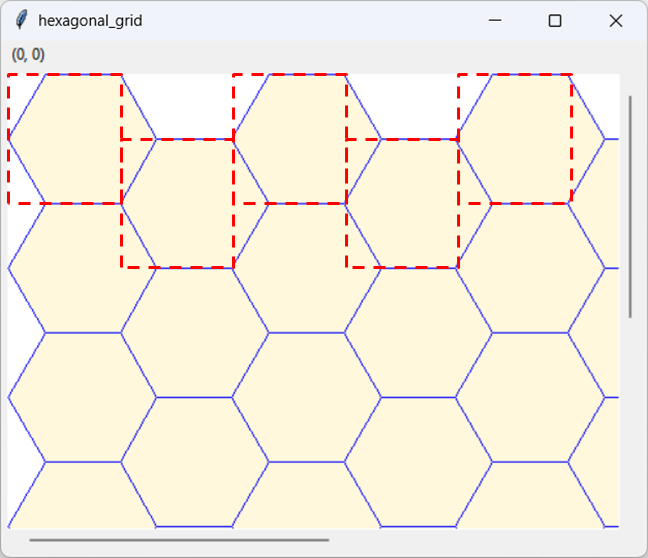Close the hexagonal_grid window

616,20
